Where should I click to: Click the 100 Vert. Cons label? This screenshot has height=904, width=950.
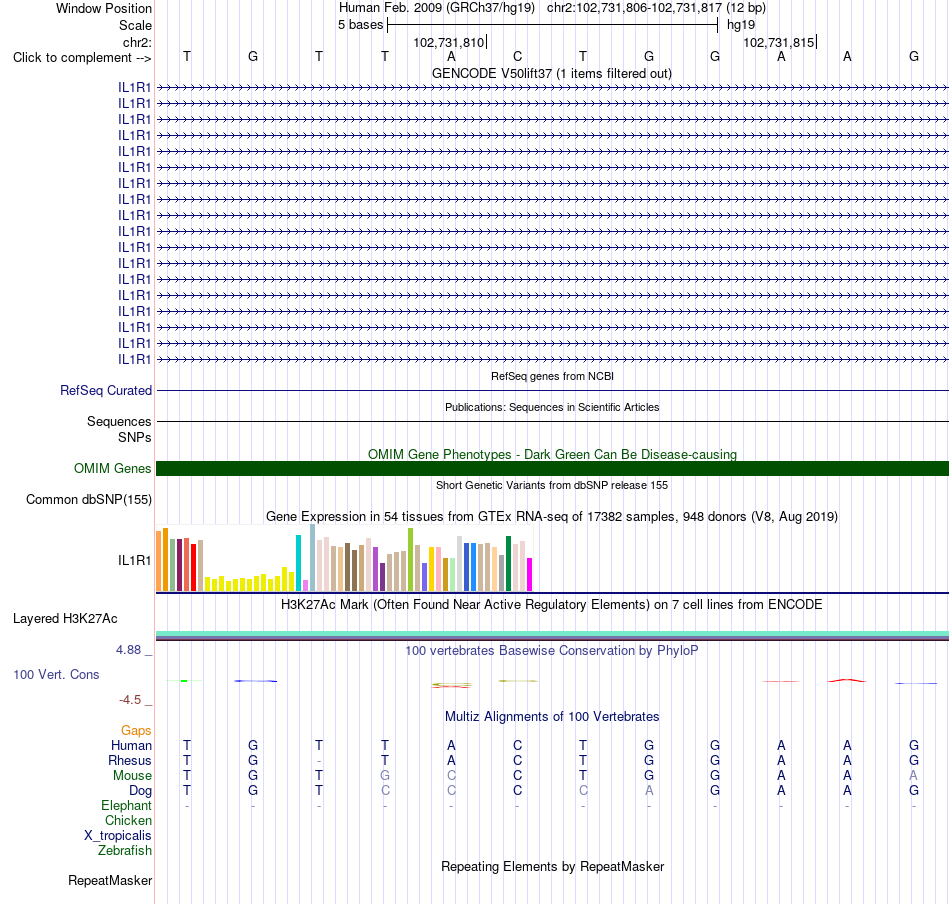coord(56,674)
